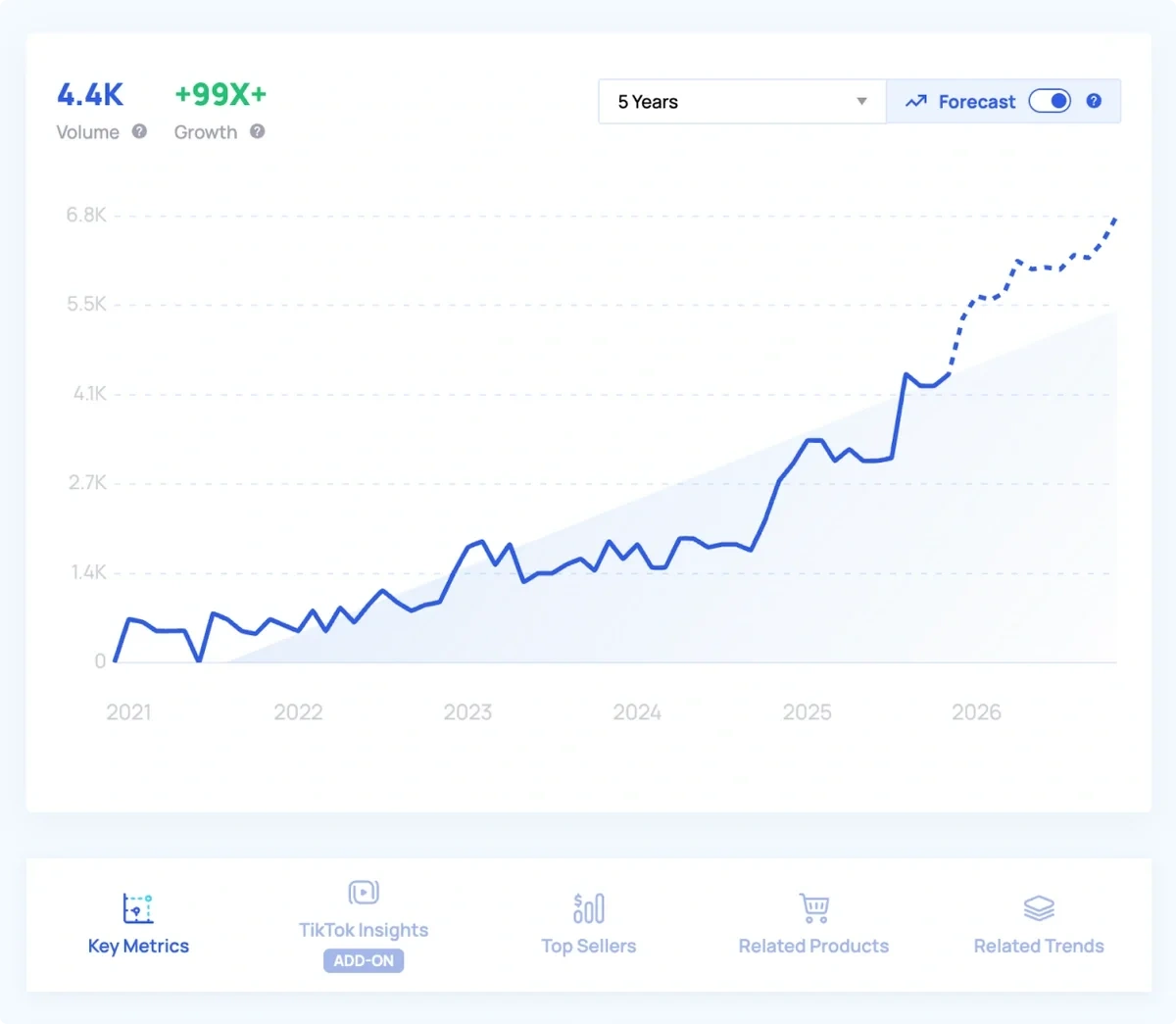Disable the Forecast toggle switch
Screen dimensions: 1176x1024
point(1050,101)
